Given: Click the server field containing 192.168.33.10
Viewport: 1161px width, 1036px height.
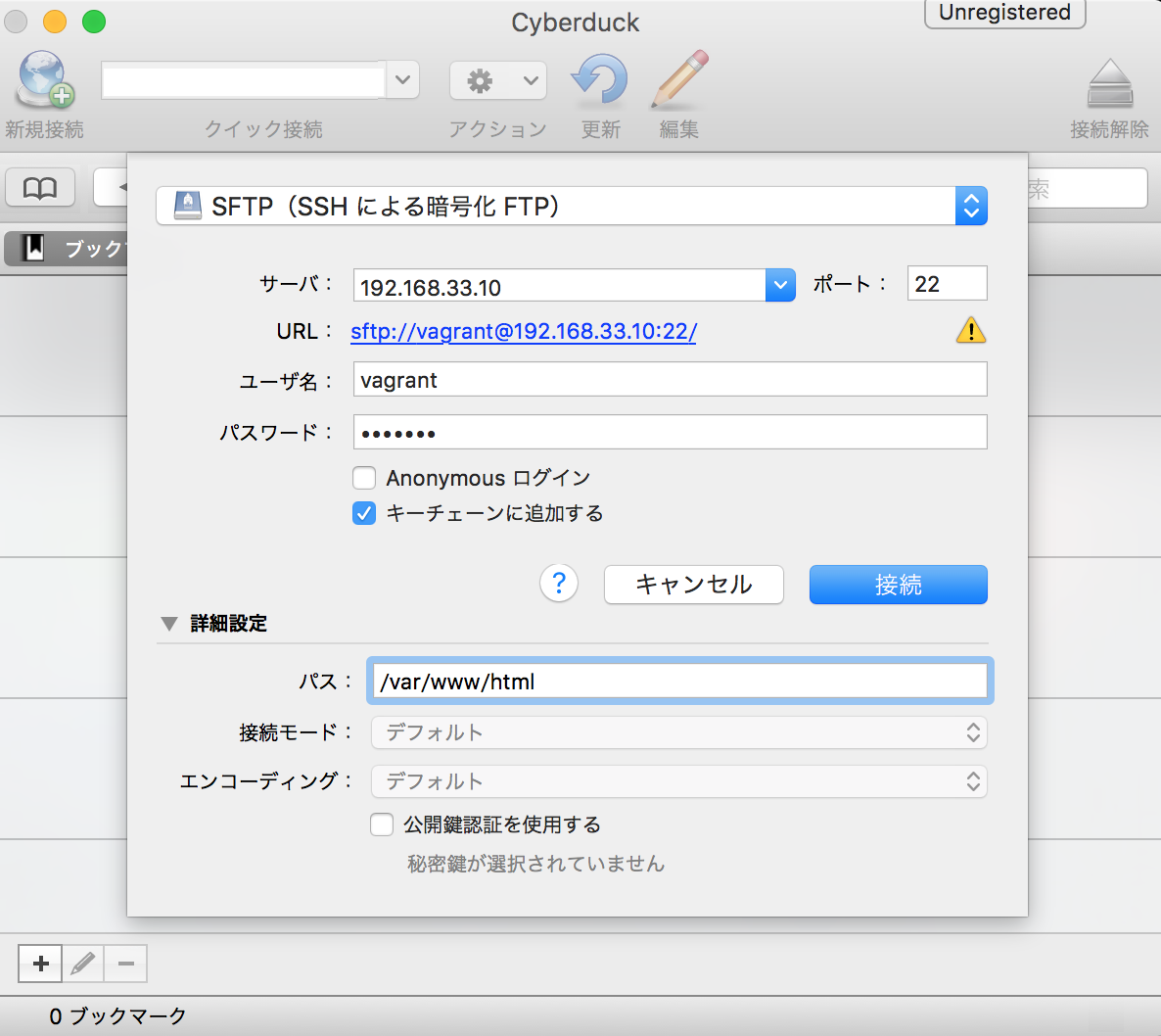Looking at the screenshot, I should 559,286.
